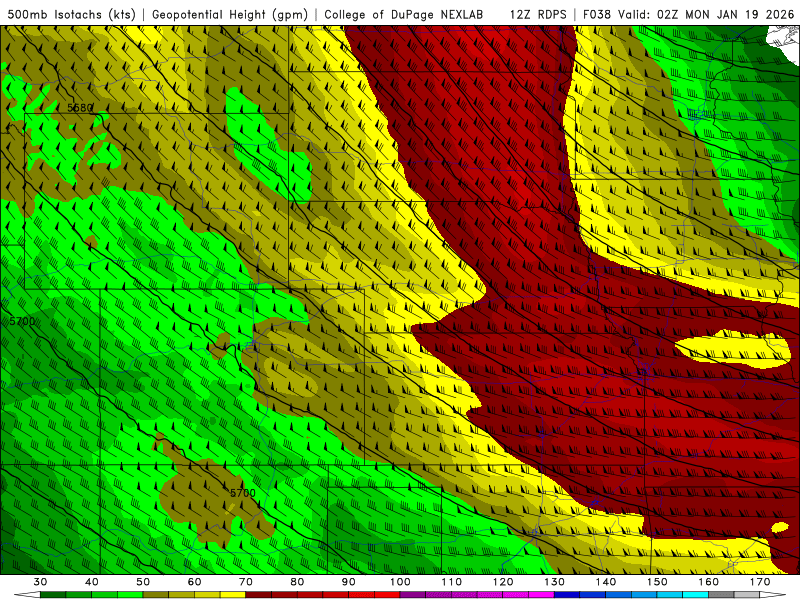The image size is (800, 600).
Task: Pick the blue 140–145 kt legend swatch
Action: coord(618,595)
